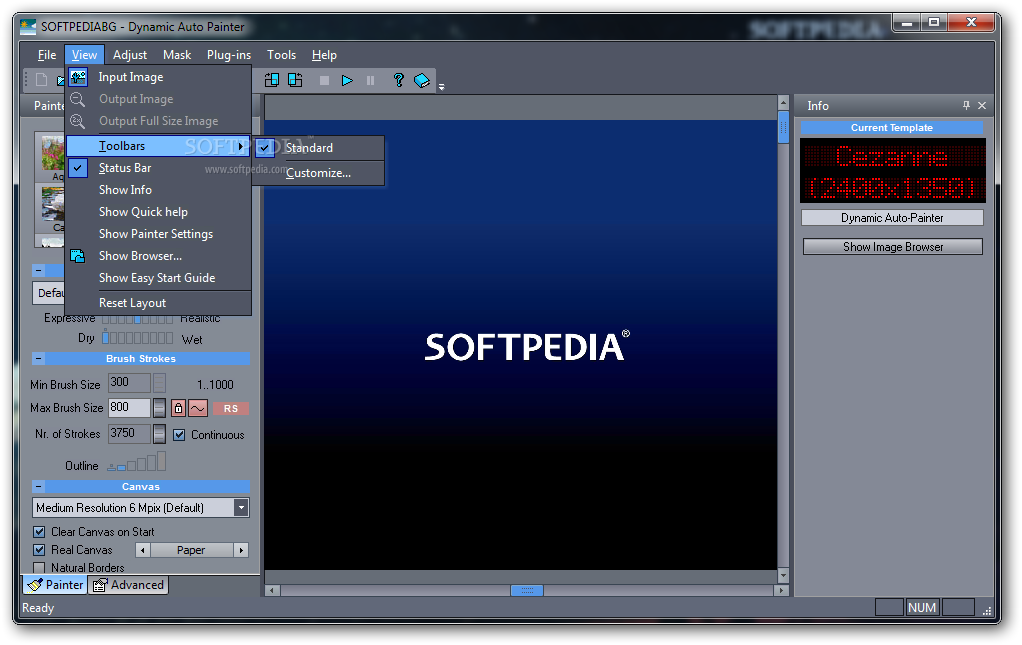Toggle the Max Brush Size lock icon
The height and width of the screenshot is (645, 1022).
pyautogui.click(x=178, y=408)
